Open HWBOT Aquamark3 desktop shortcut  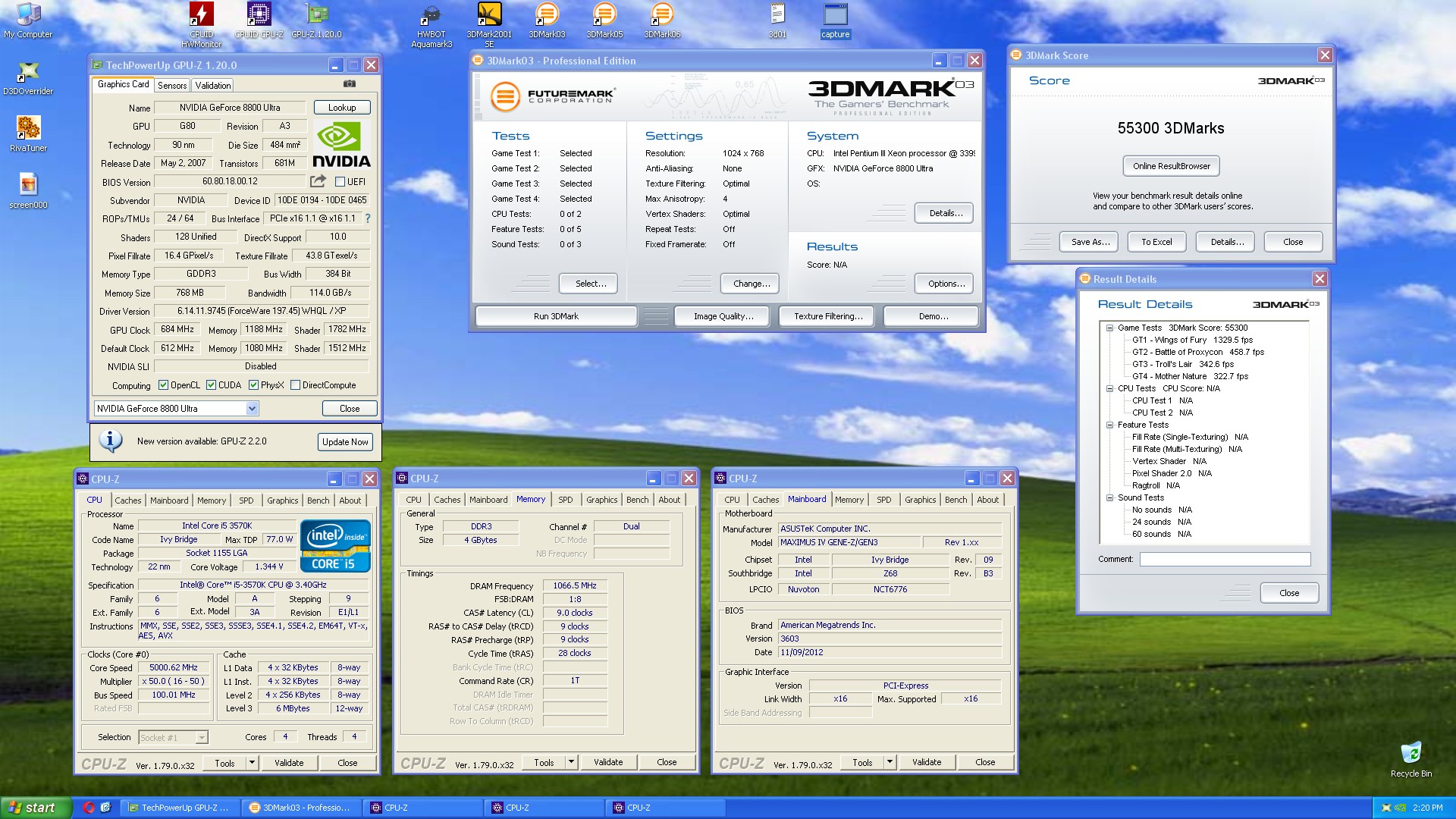(x=431, y=26)
